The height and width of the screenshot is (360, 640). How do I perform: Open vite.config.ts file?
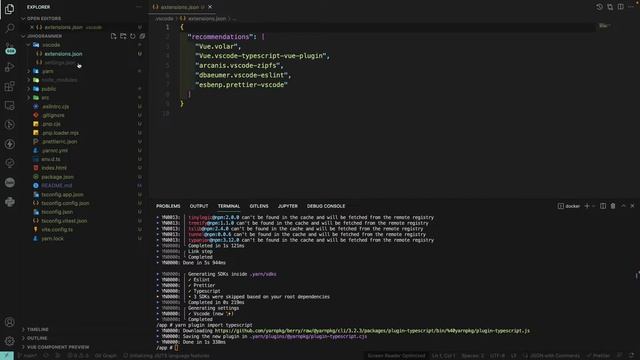point(57,230)
